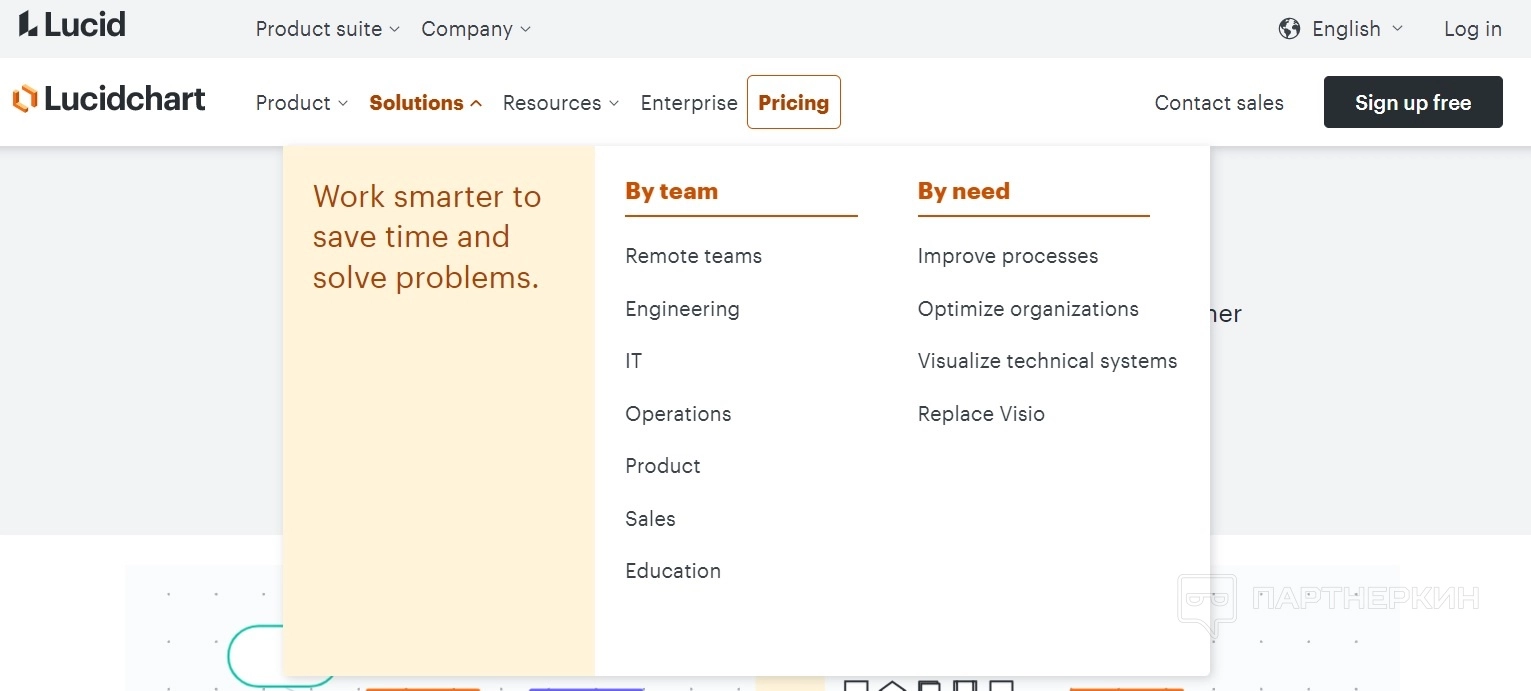Open the Company dropdown menu
1531x691 pixels.
tap(475, 29)
